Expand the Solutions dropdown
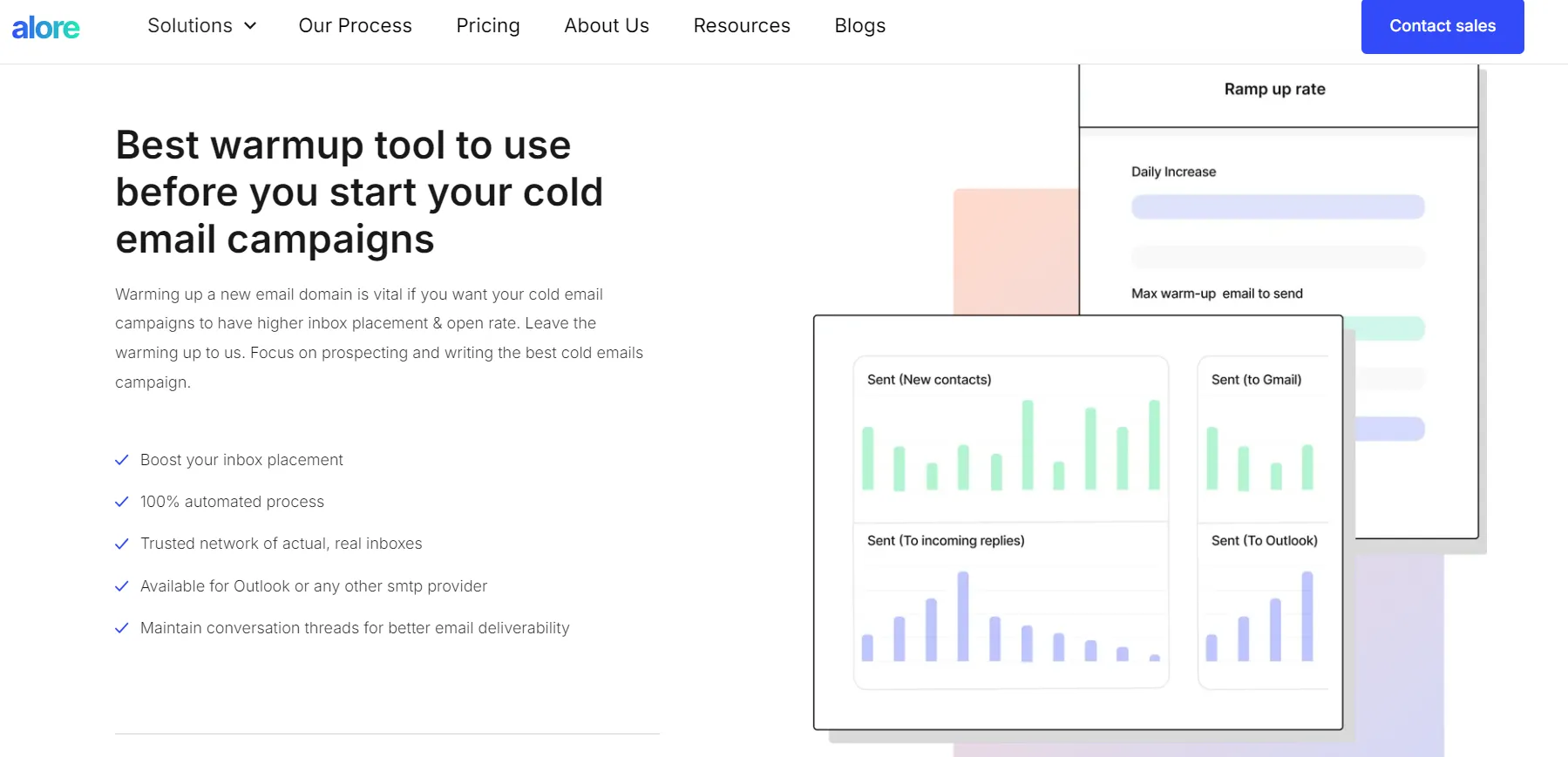 [189, 25]
